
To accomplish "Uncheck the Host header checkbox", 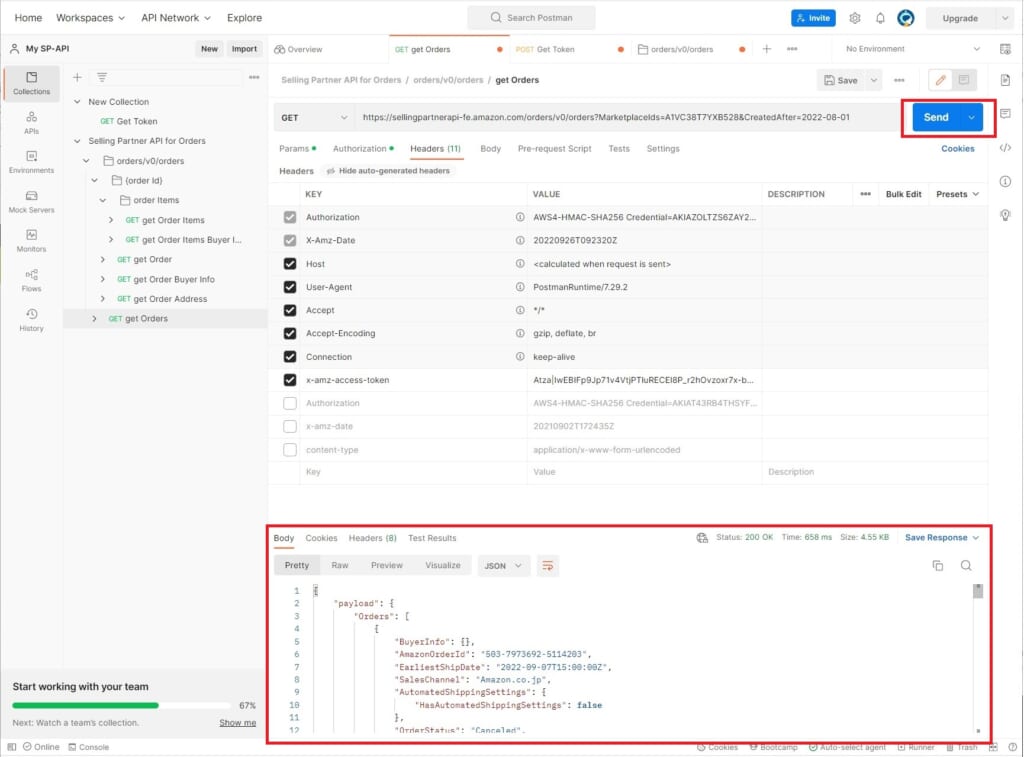I will [290, 264].
